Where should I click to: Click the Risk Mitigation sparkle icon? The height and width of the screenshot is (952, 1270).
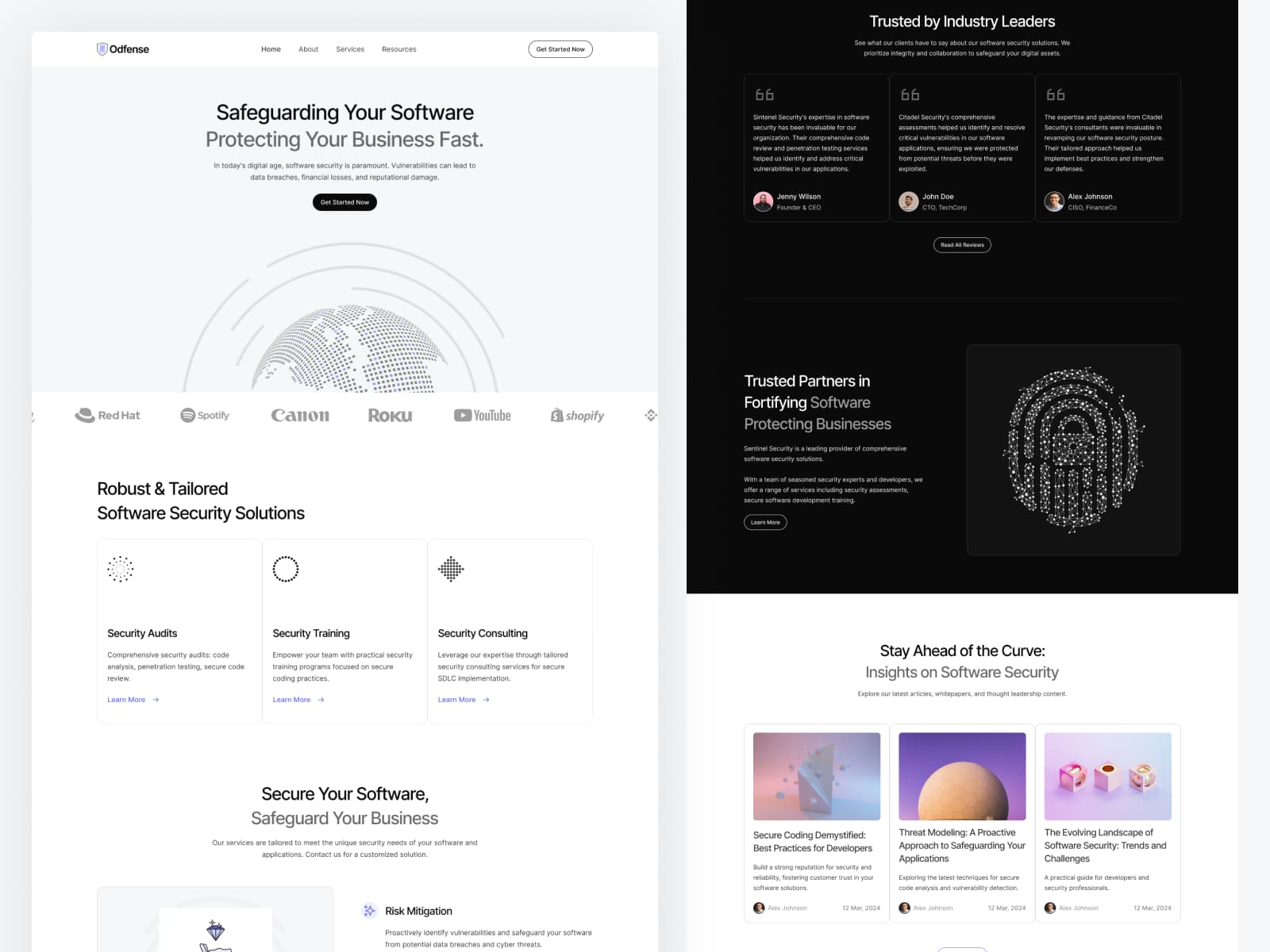(369, 911)
